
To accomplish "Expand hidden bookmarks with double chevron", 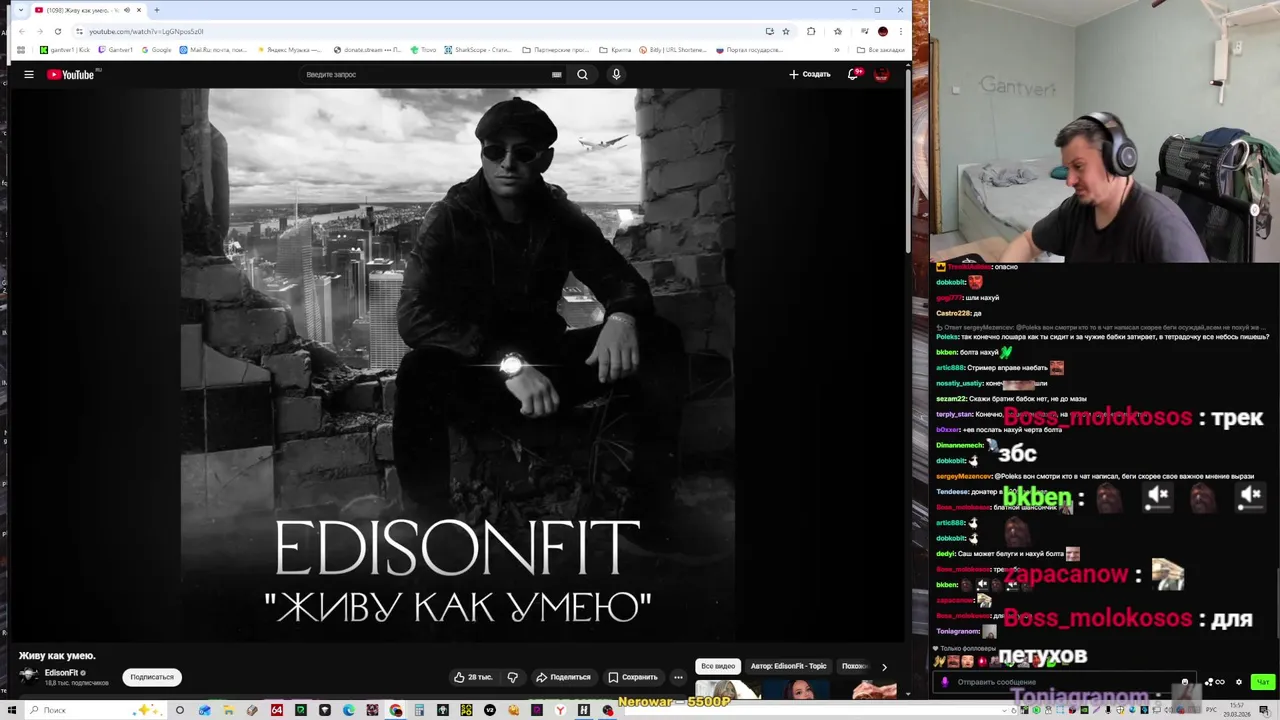I will point(837,50).
